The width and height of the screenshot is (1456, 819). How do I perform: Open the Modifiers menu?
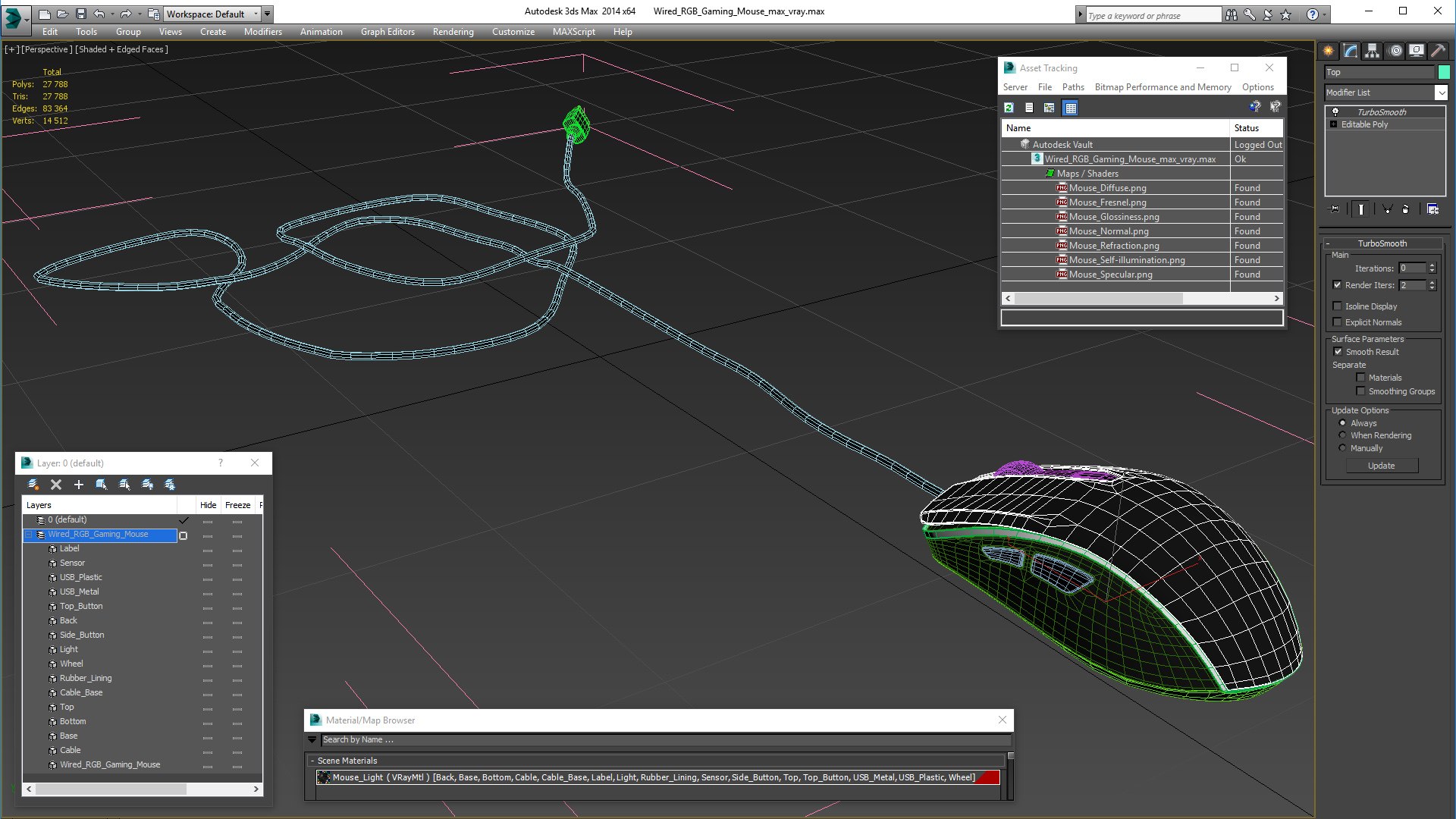(263, 32)
